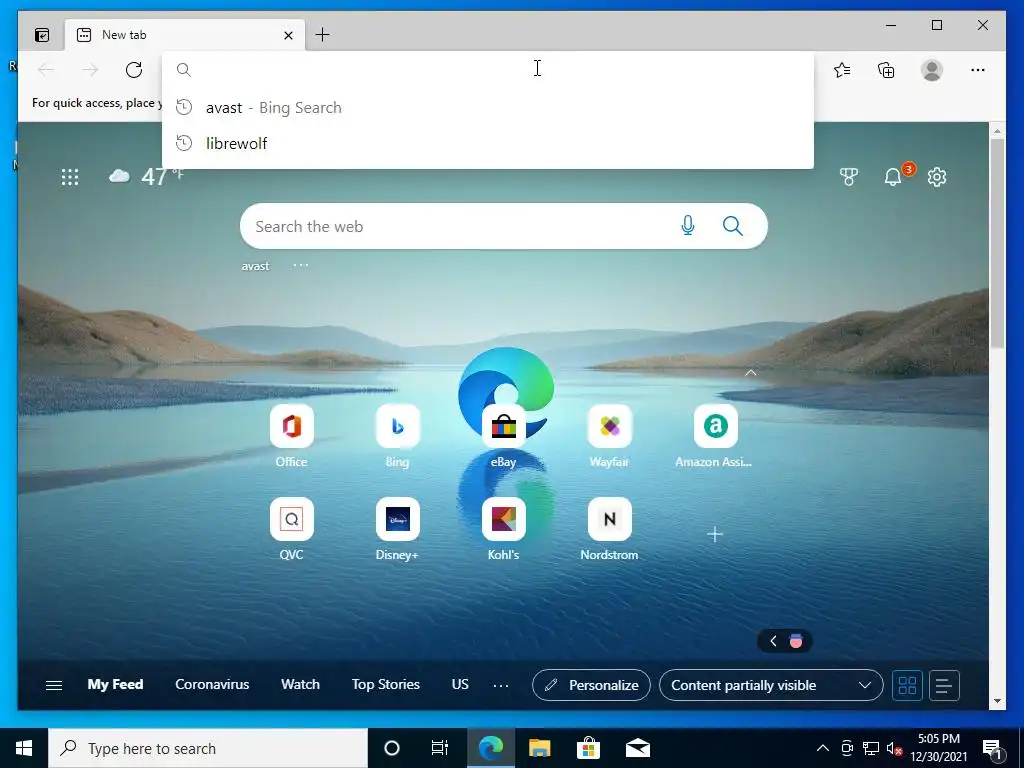Open more feed topics ellipsis
Viewport: 1024px width, 768px height.
coord(501,685)
